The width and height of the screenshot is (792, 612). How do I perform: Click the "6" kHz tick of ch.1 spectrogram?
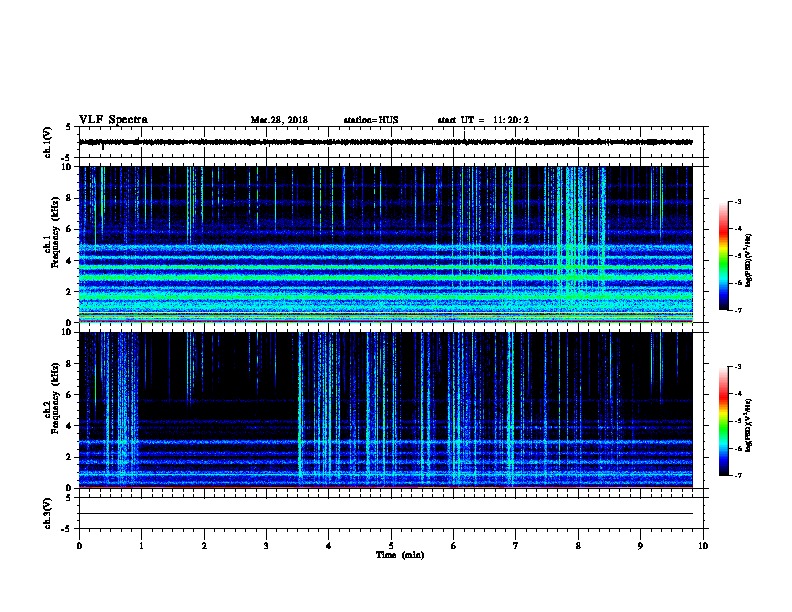tap(71, 229)
